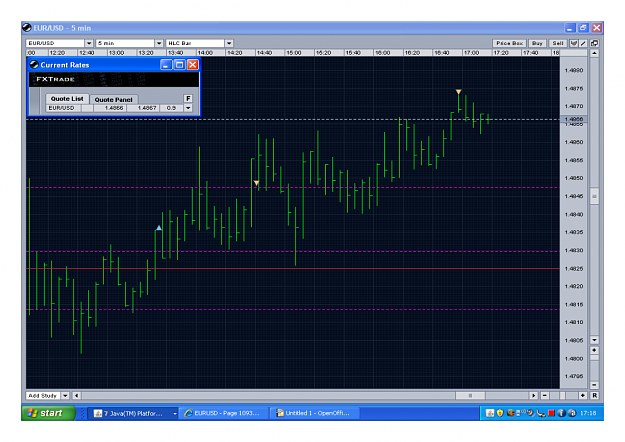Switch to the Quote List tab
The height and width of the screenshot is (442, 625).
click(x=67, y=99)
